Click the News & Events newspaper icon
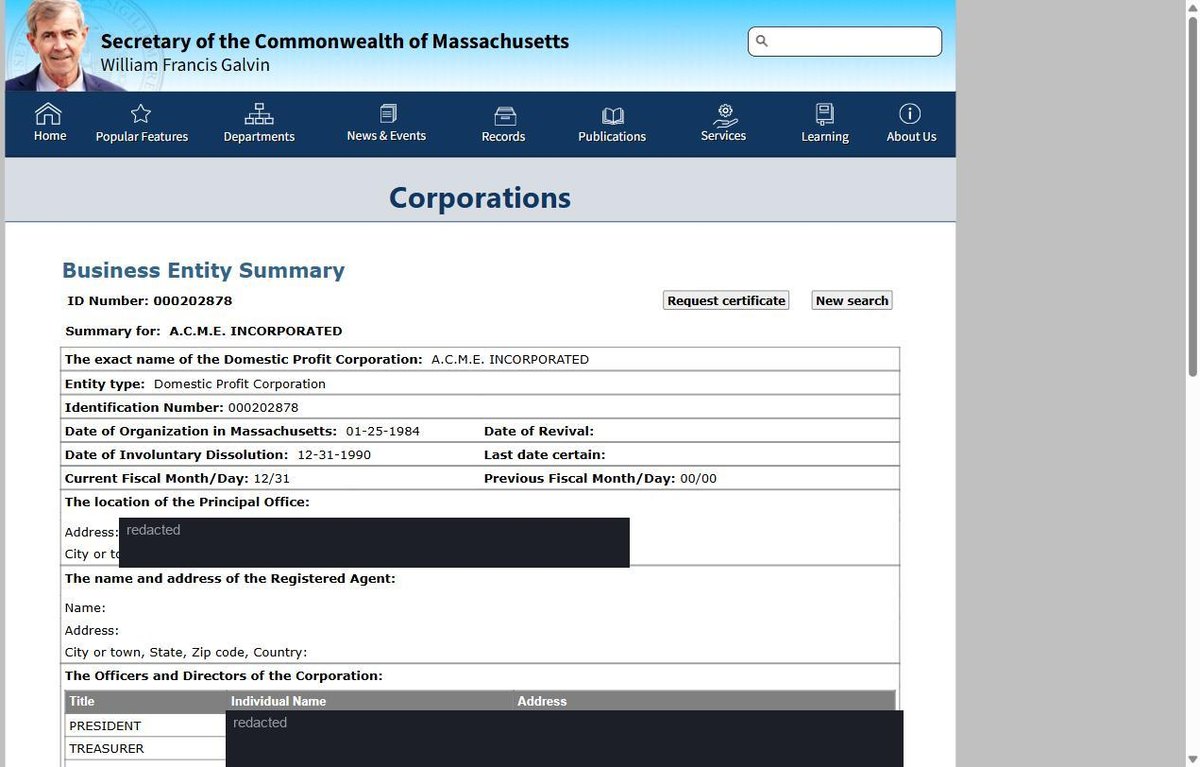 pyautogui.click(x=388, y=114)
